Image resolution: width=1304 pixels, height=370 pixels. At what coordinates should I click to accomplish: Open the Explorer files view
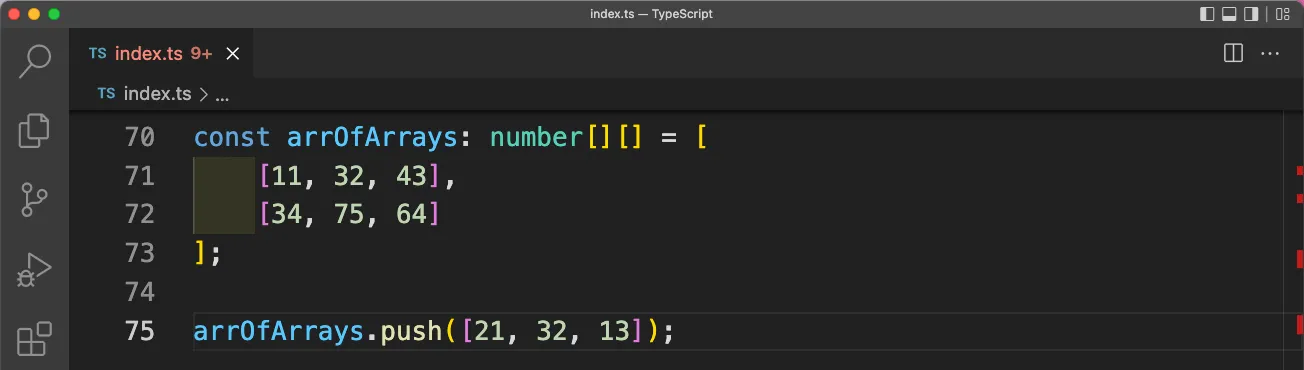click(34, 130)
